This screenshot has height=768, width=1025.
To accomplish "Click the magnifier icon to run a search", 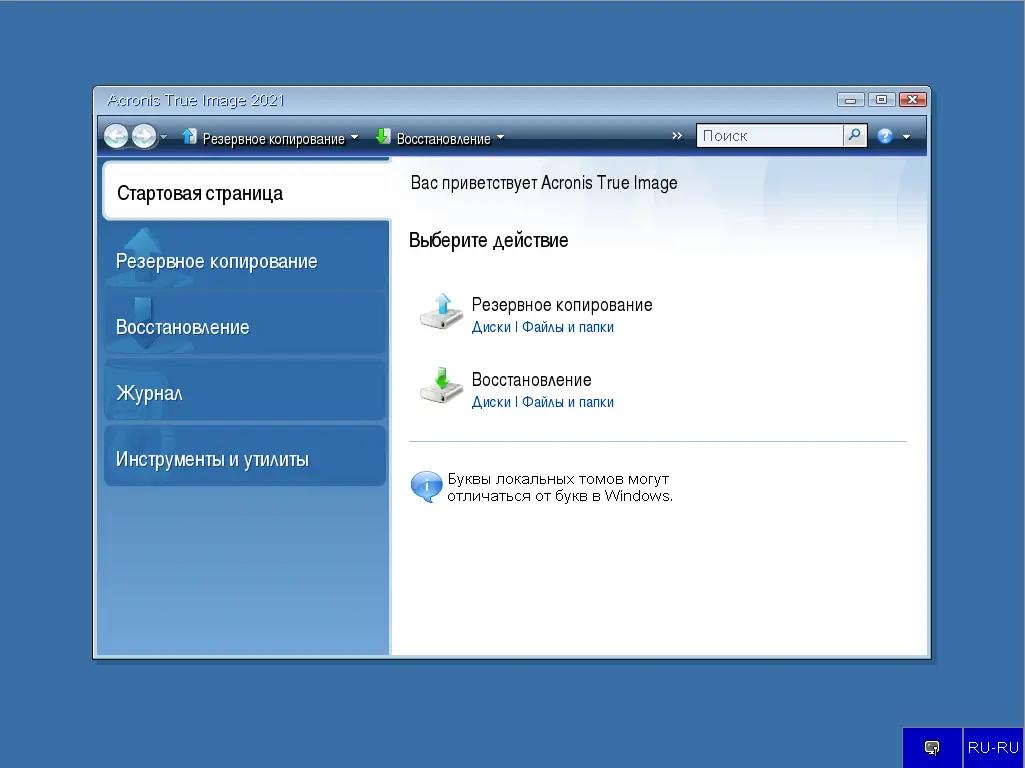I will pos(852,135).
